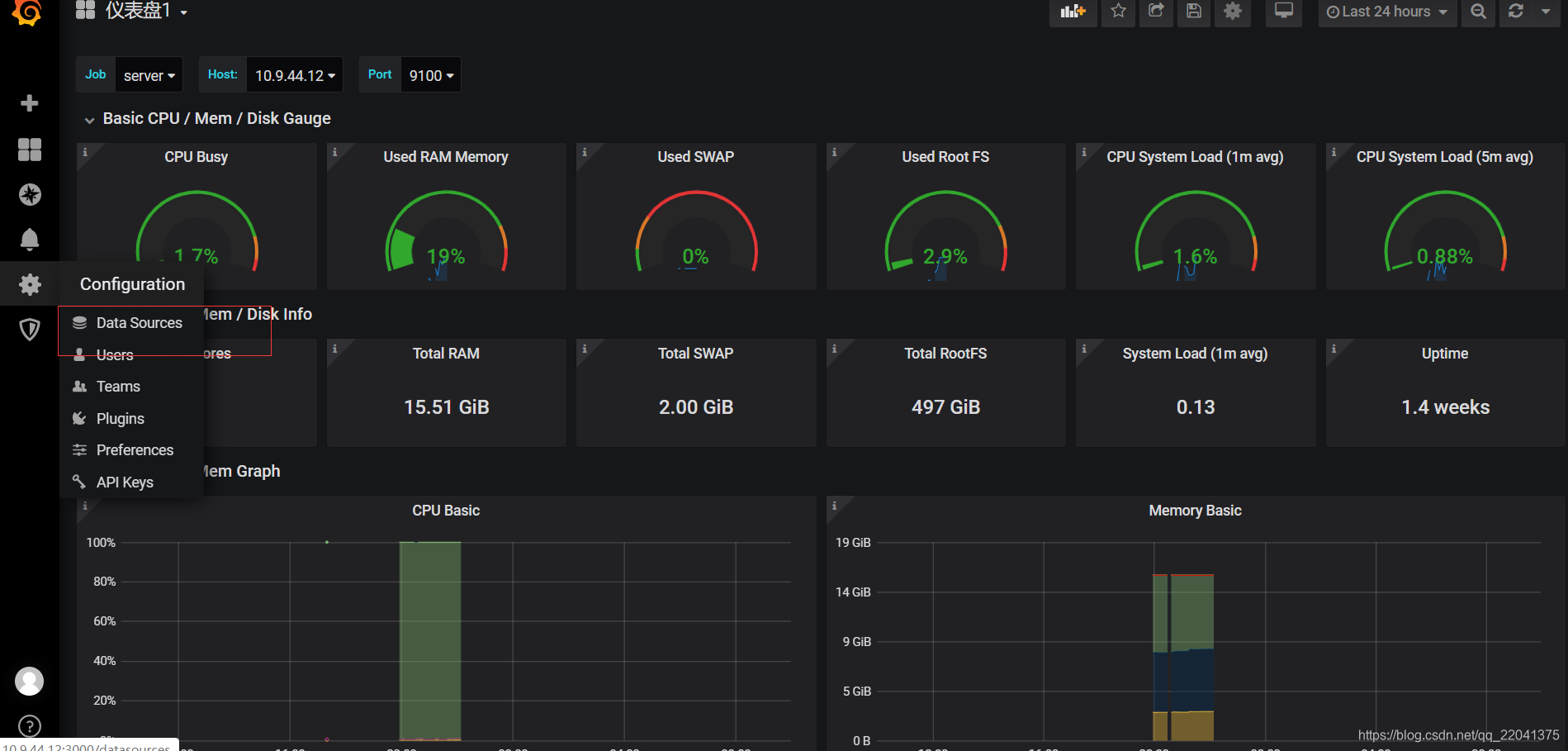Click the Share dashboard icon
Image resolution: width=1568 pixels, height=751 pixels.
1156,12
